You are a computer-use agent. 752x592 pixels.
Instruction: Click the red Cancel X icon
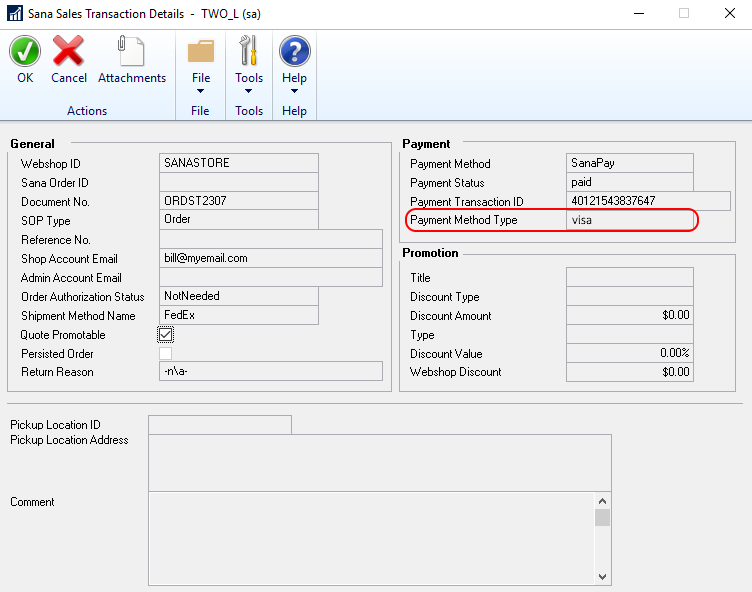coord(69,50)
